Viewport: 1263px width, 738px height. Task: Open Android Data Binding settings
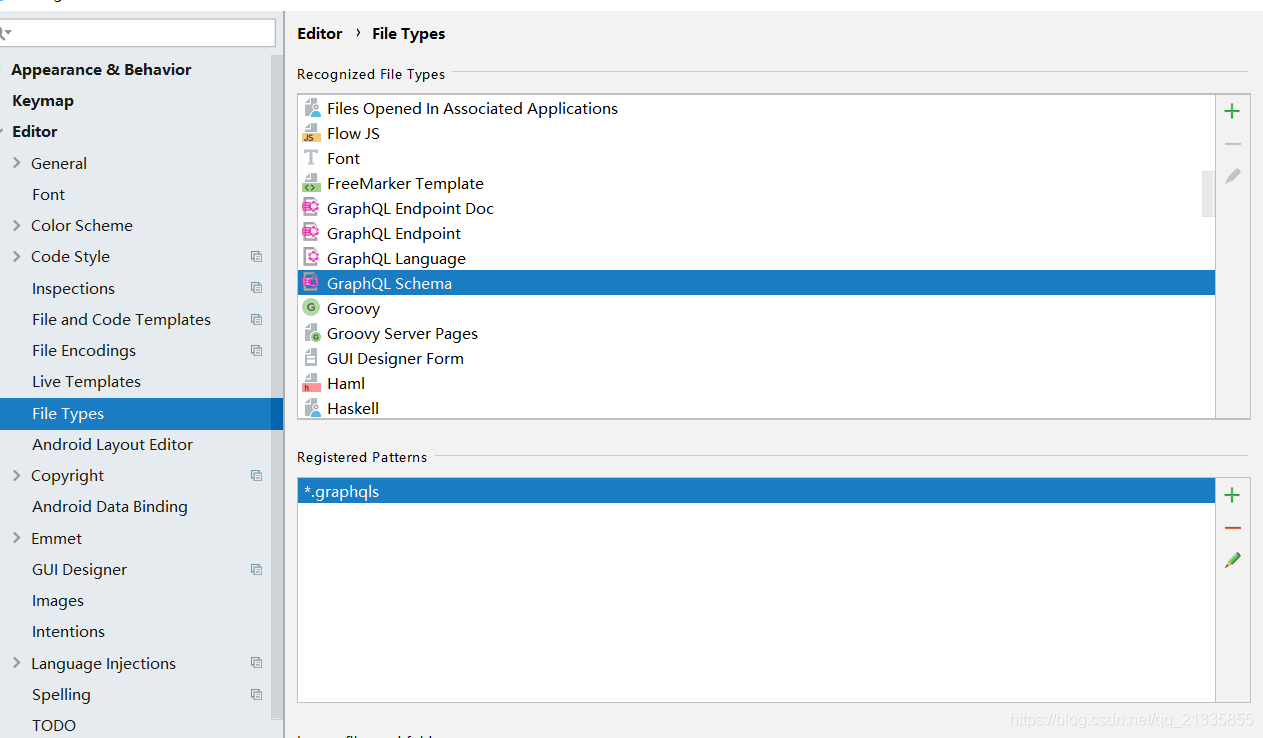pos(110,507)
